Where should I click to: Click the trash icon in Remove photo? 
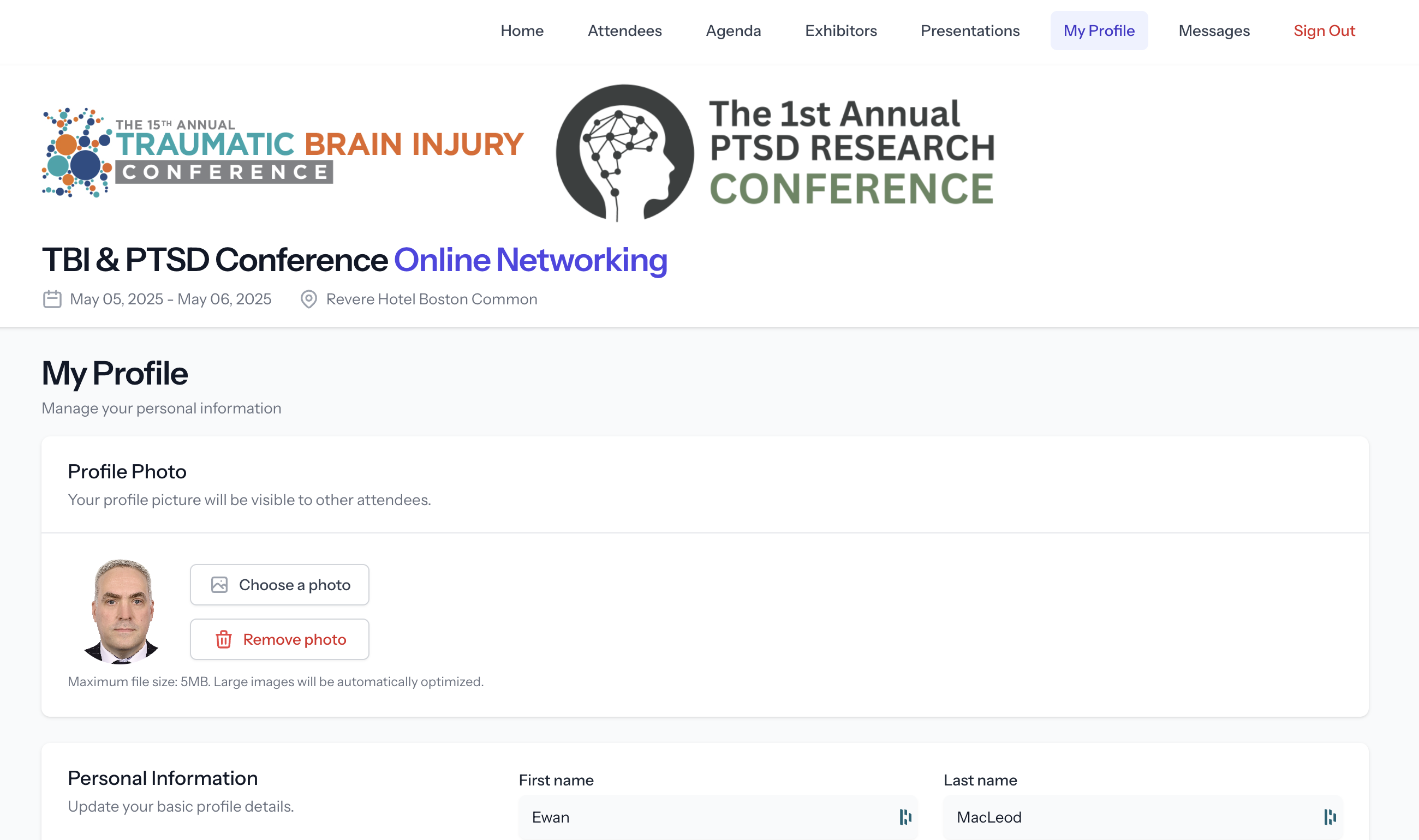pos(224,640)
